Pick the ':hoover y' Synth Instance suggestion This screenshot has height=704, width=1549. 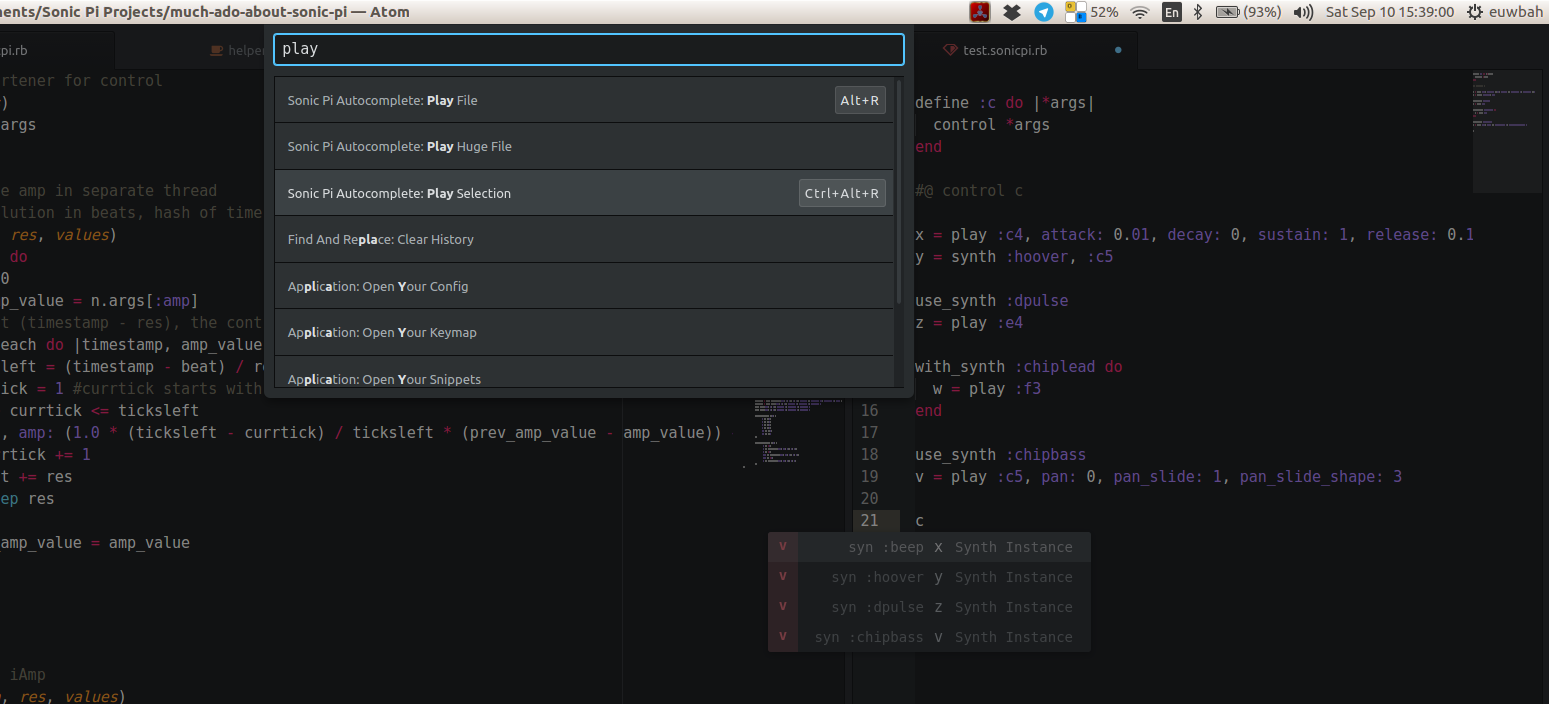click(x=929, y=577)
